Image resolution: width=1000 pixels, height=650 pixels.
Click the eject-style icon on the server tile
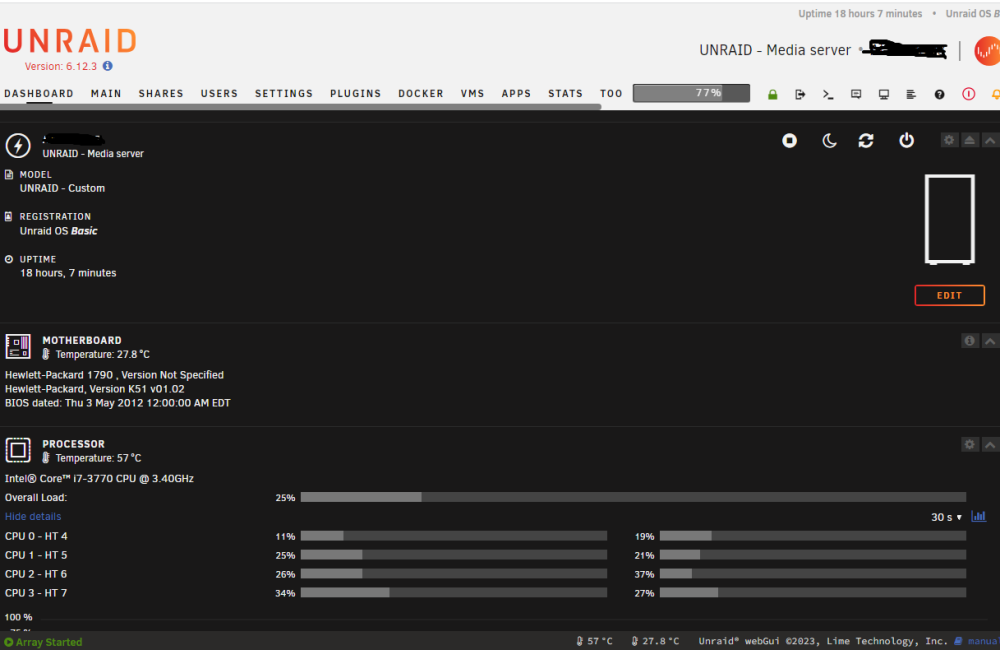pos(969,140)
